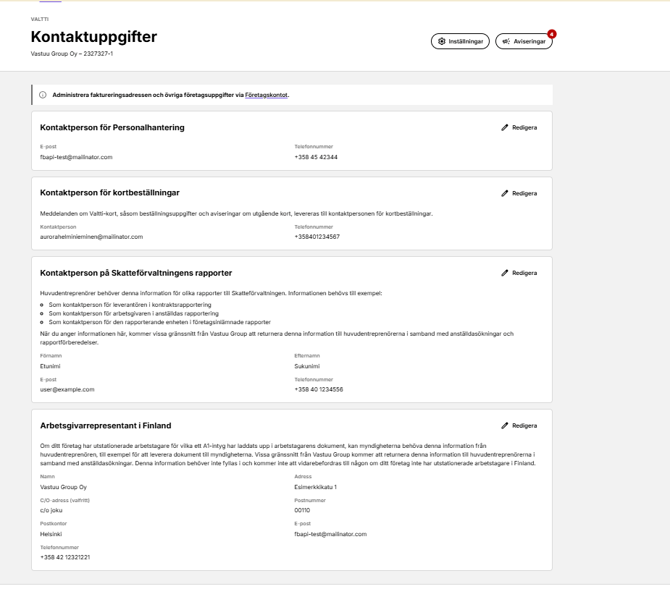Viewport: 670px width, 589px height.
Task: Select the Kontaktuppgifter page heading
Action: click(94, 37)
